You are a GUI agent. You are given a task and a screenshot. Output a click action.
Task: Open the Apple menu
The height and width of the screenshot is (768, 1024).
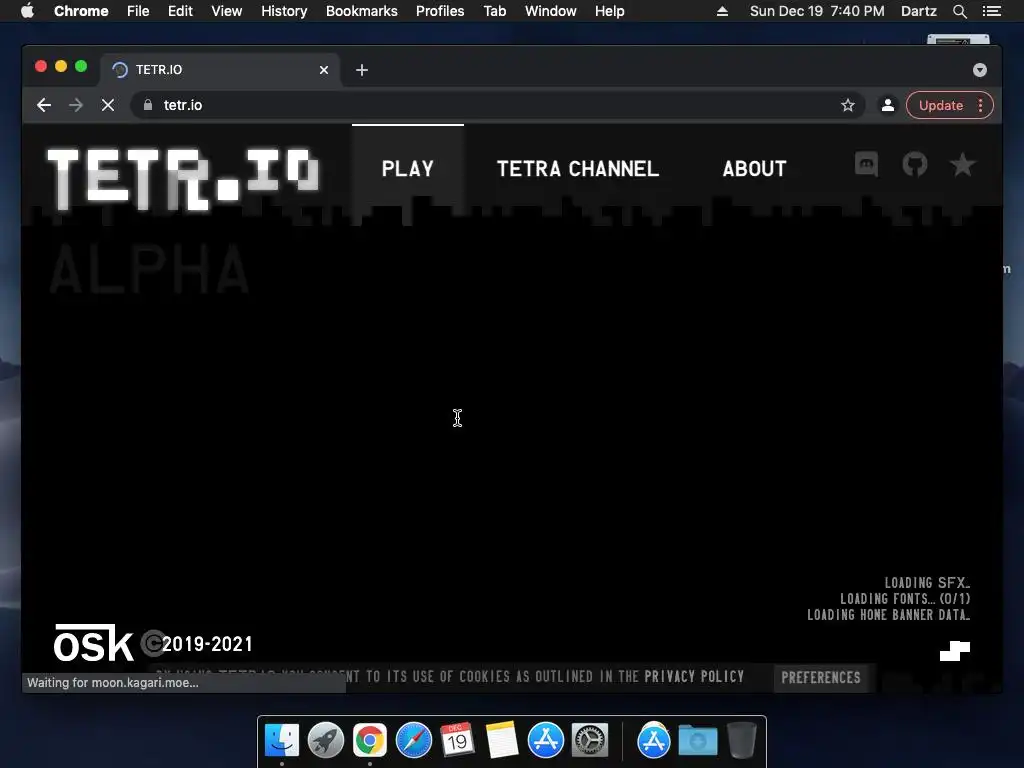pyautogui.click(x=27, y=11)
